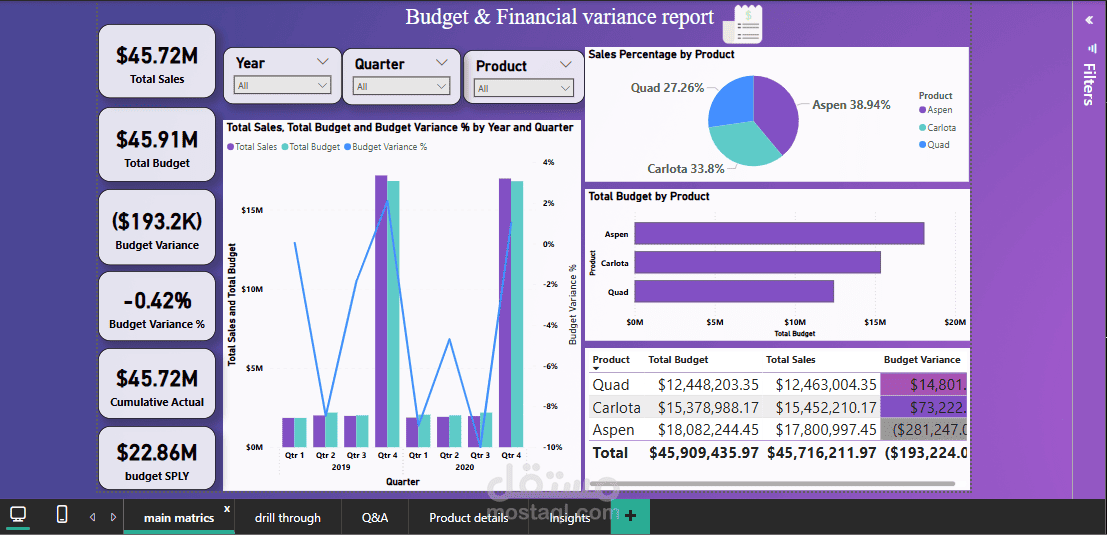1107x535 pixels.
Task: Expand Year slicer header chevron
Action: coord(323,61)
